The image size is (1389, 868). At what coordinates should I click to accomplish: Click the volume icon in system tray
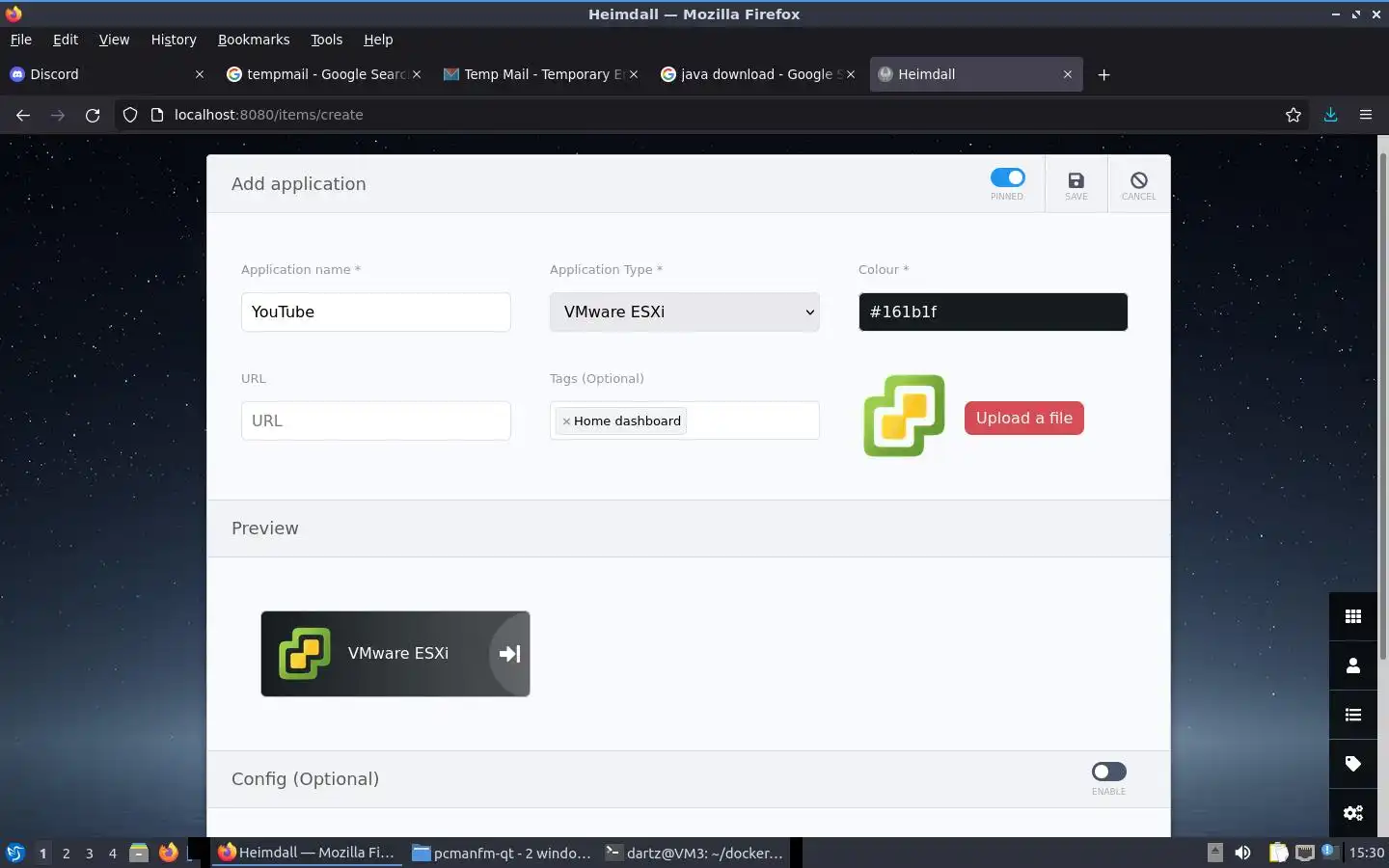pyautogui.click(x=1242, y=853)
